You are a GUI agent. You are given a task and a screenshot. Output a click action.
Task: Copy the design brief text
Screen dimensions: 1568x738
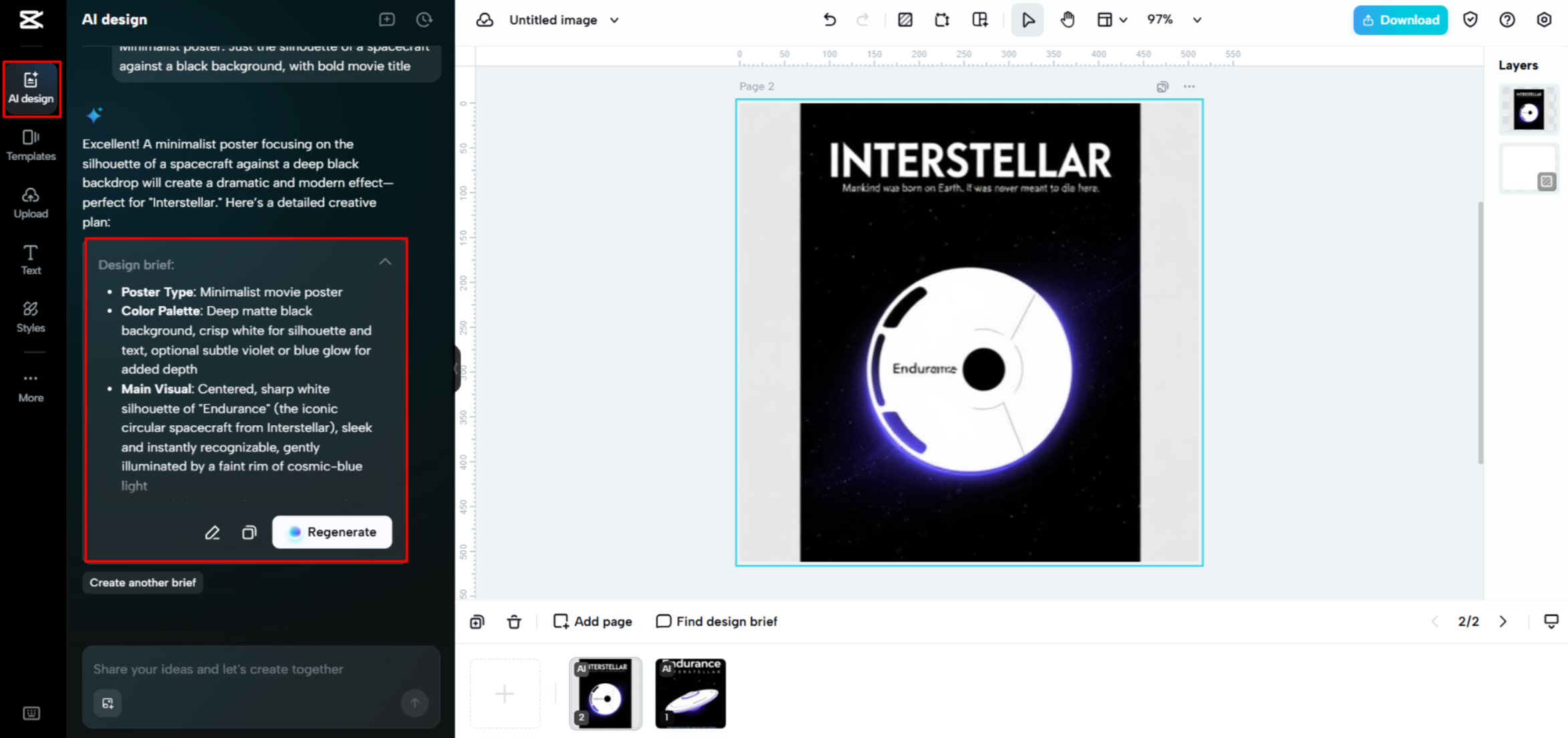[249, 532]
